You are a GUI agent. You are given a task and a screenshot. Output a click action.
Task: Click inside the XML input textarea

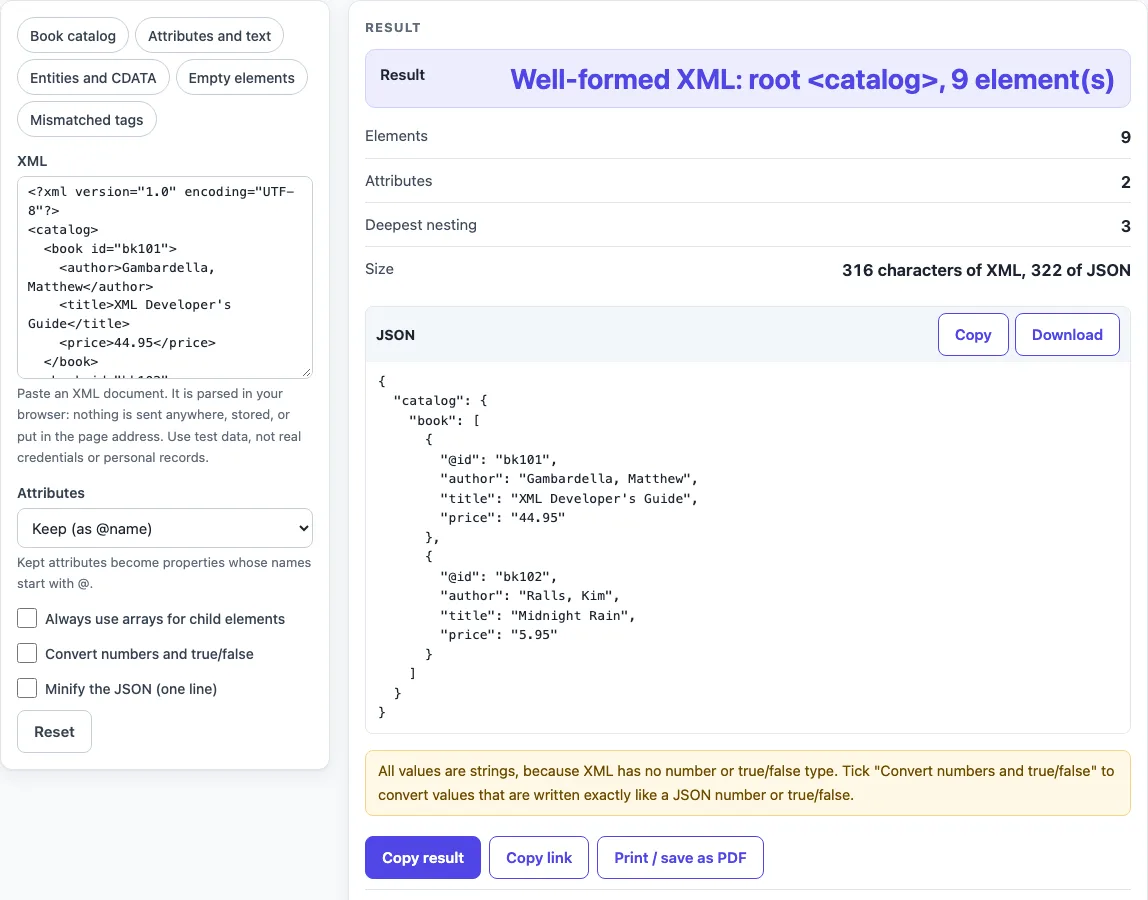pos(165,277)
